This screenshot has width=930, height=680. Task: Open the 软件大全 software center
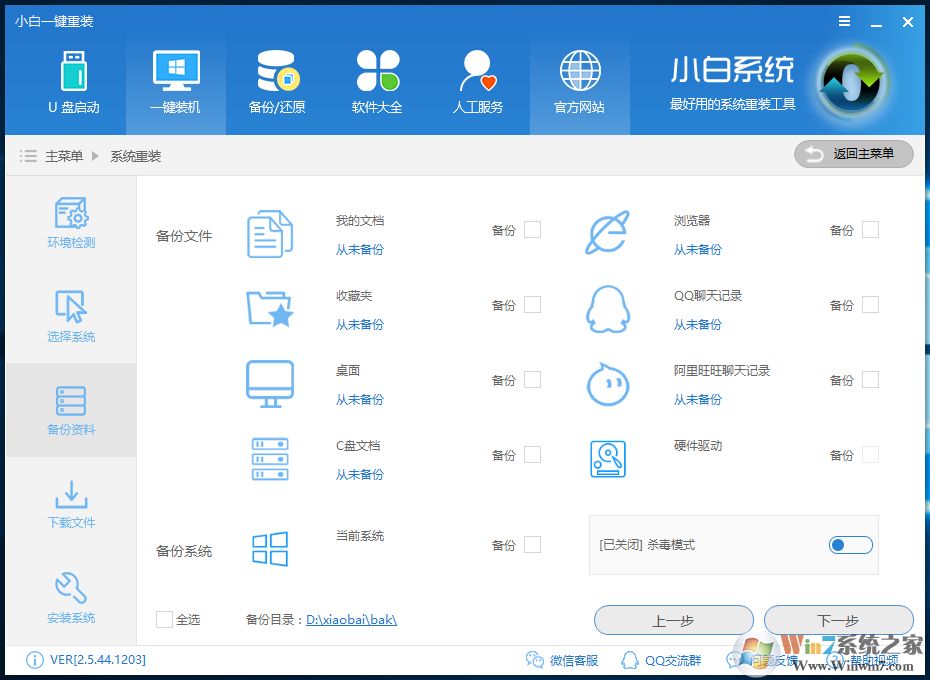click(x=378, y=82)
